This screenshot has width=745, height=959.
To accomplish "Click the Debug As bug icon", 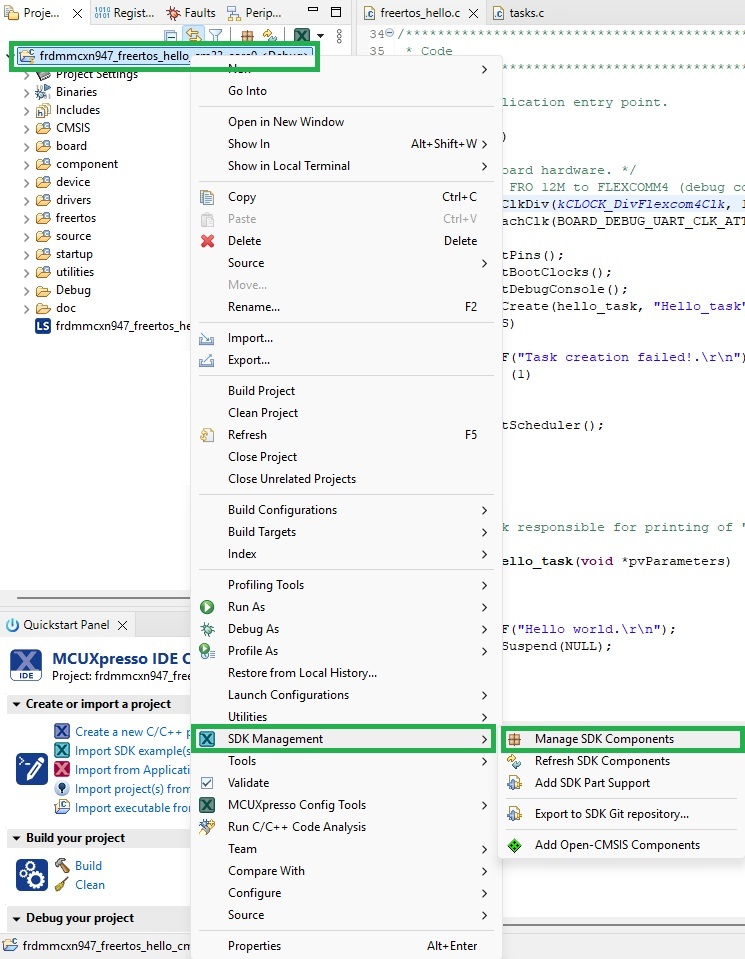I will pos(207,629).
